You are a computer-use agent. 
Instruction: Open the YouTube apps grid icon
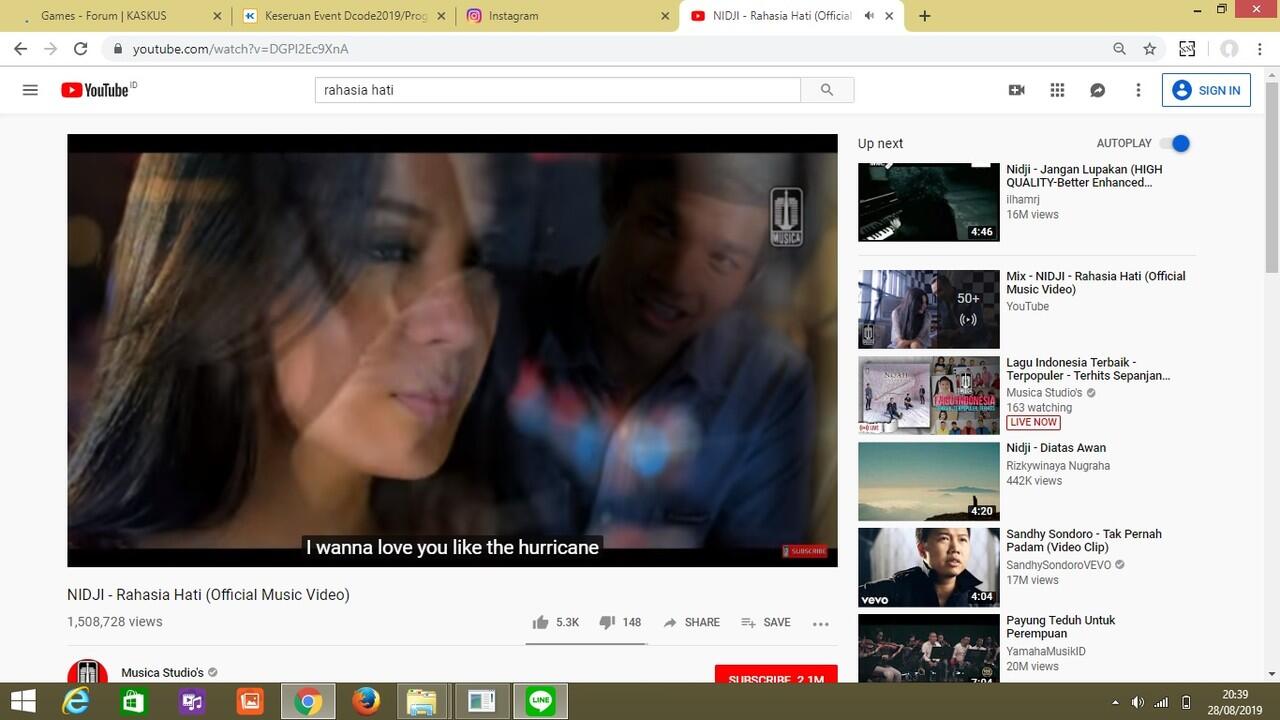(x=1057, y=90)
